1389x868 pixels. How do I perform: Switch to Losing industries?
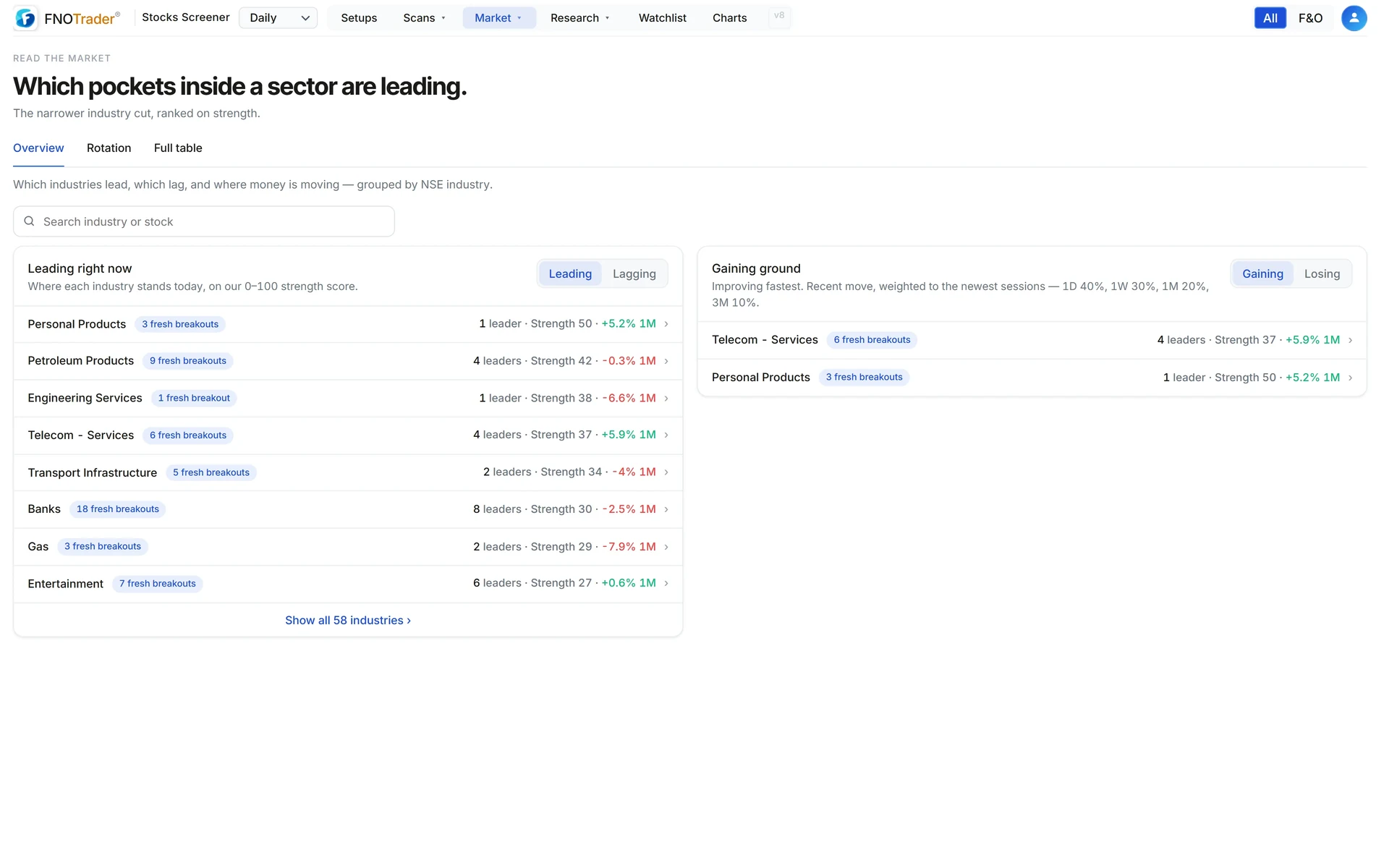(x=1322, y=273)
